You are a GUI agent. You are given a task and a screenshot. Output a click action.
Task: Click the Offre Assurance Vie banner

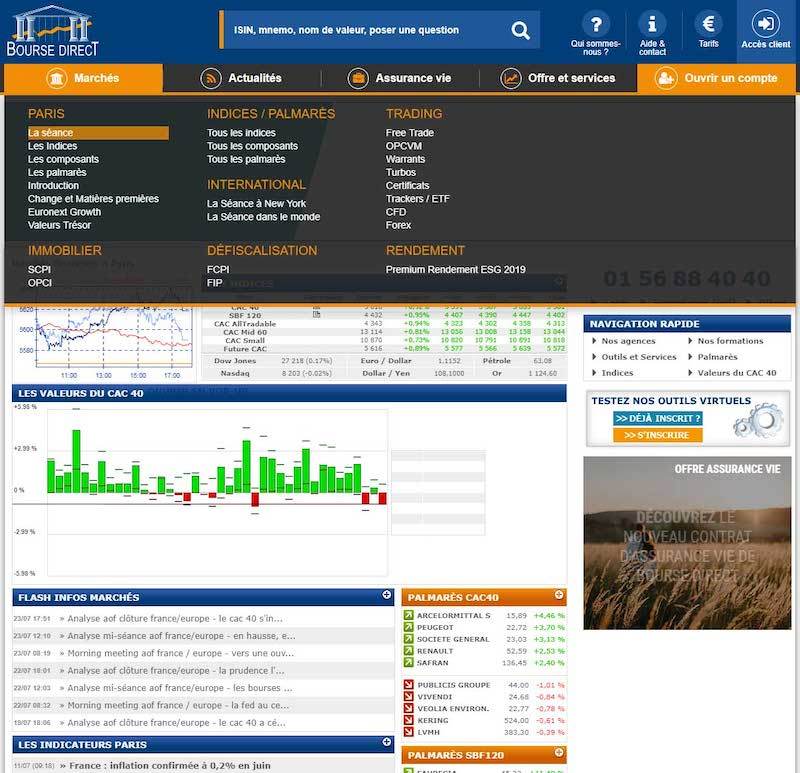coord(687,543)
